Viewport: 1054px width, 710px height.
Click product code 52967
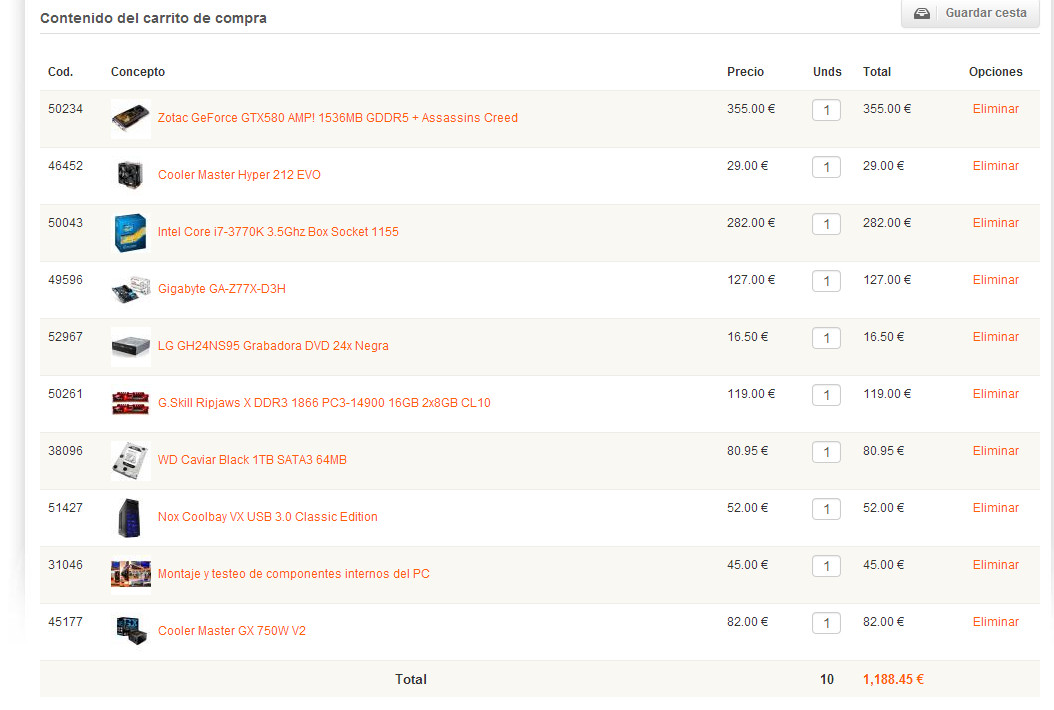click(x=65, y=337)
